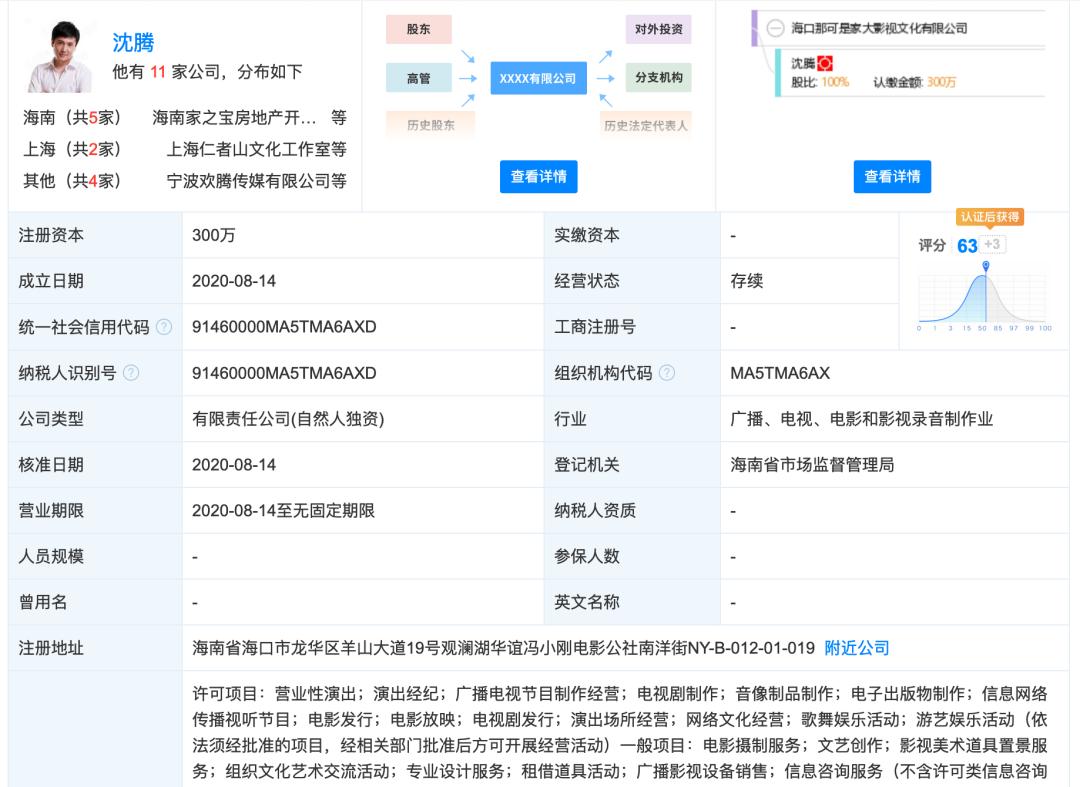Click the company count number 11

158,72
